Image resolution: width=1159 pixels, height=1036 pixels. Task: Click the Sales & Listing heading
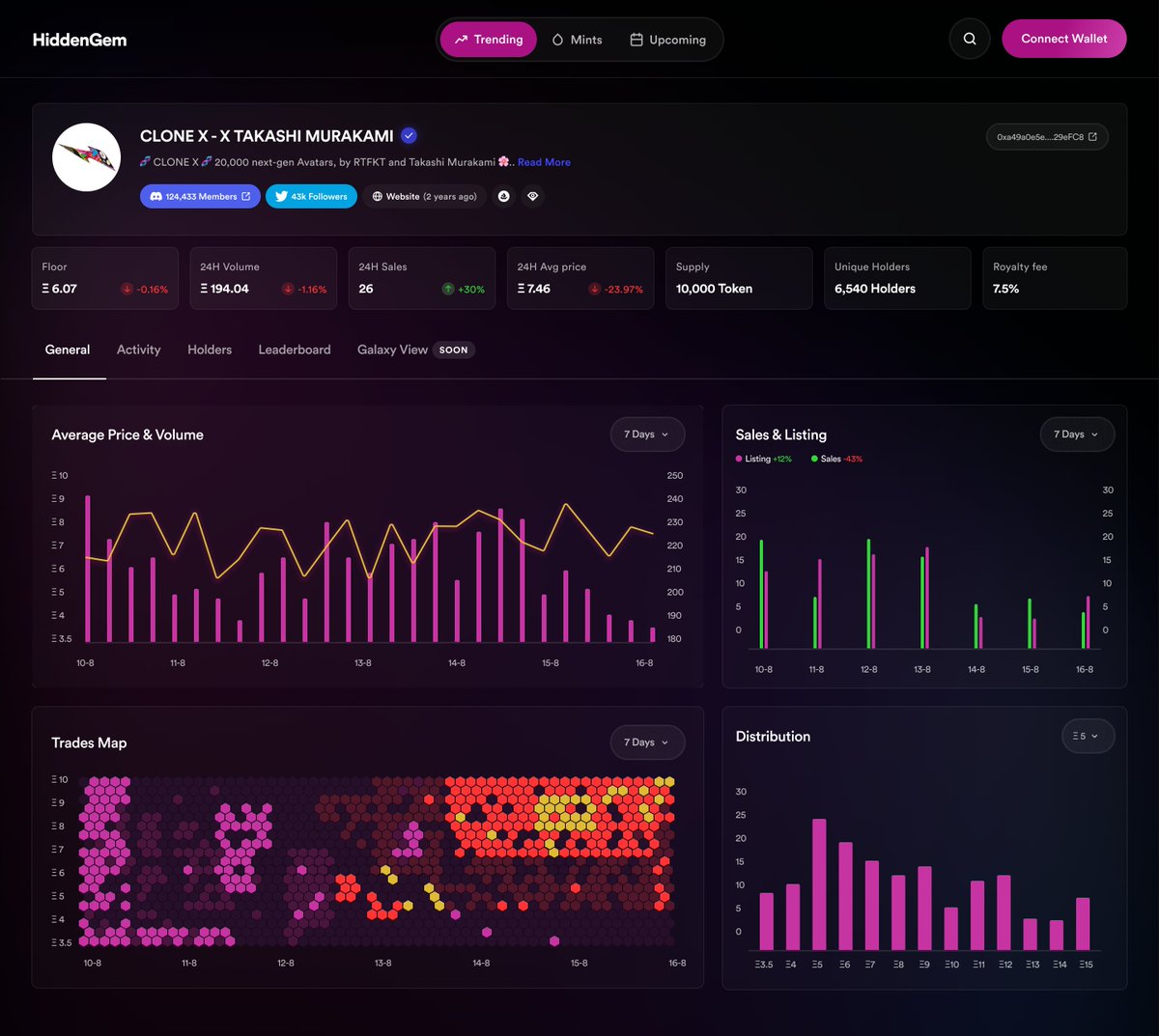(781, 434)
